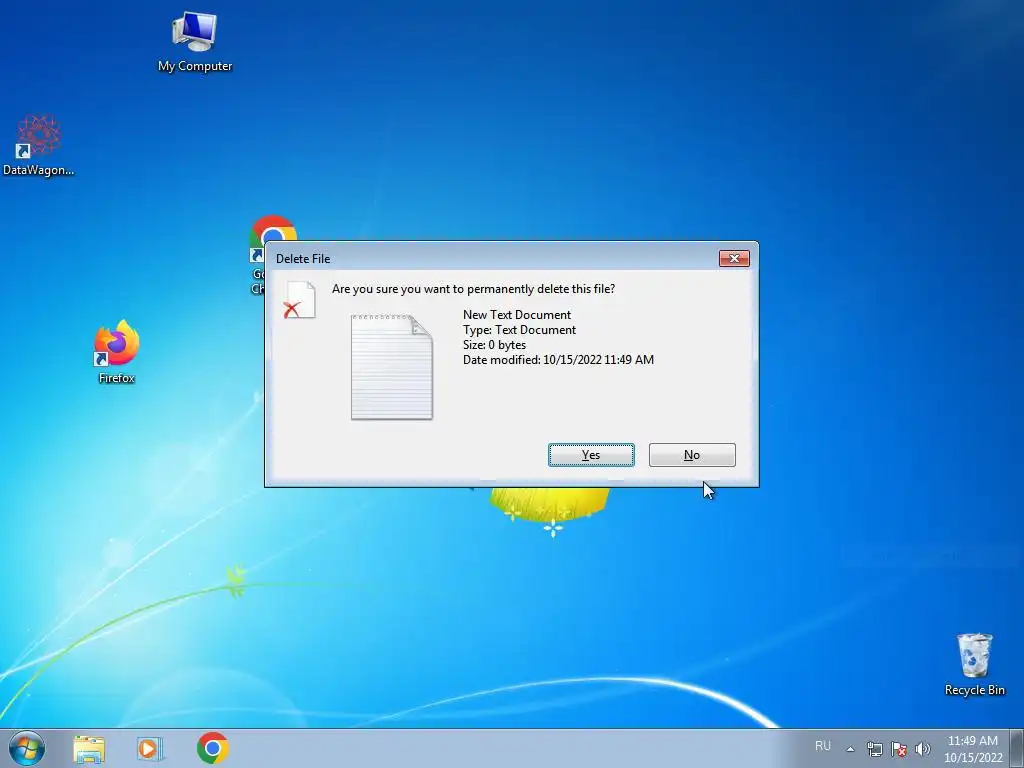This screenshot has width=1024, height=768.
Task: Click the 'New Text Document' file name
Action: [x=517, y=315]
